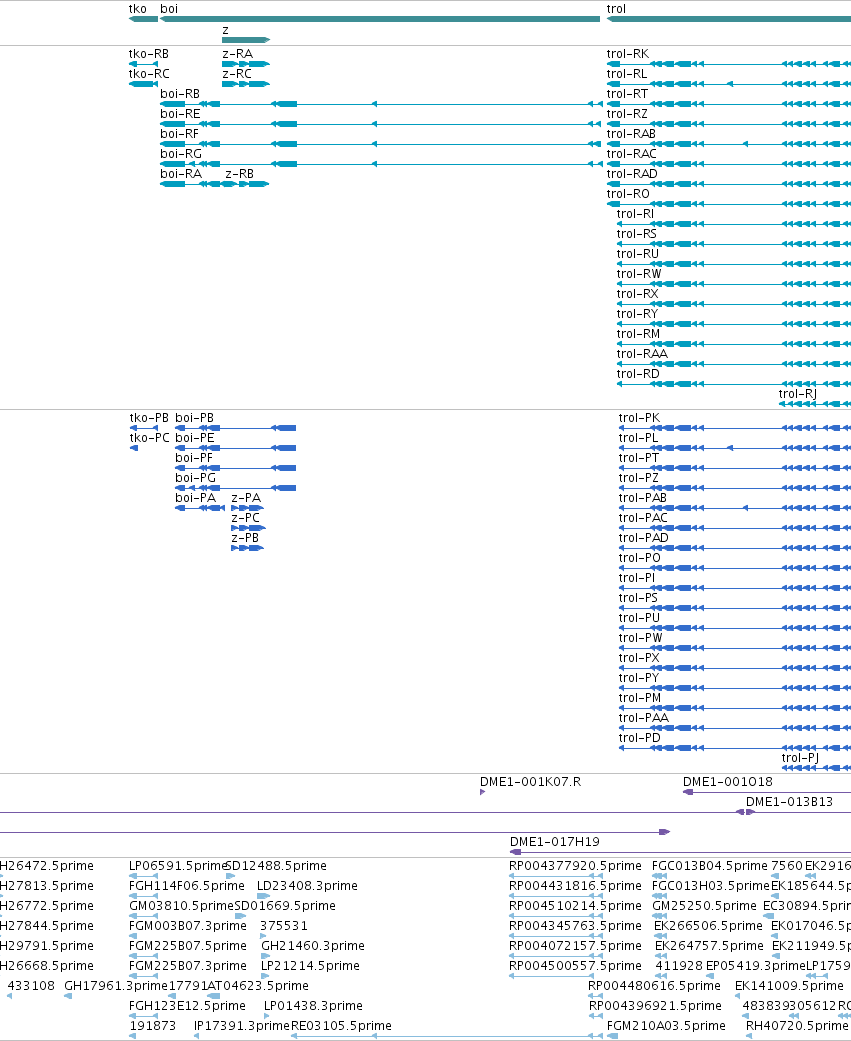
Task: Open EST FGM210A03.5prime
Action: click(x=666, y=1025)
